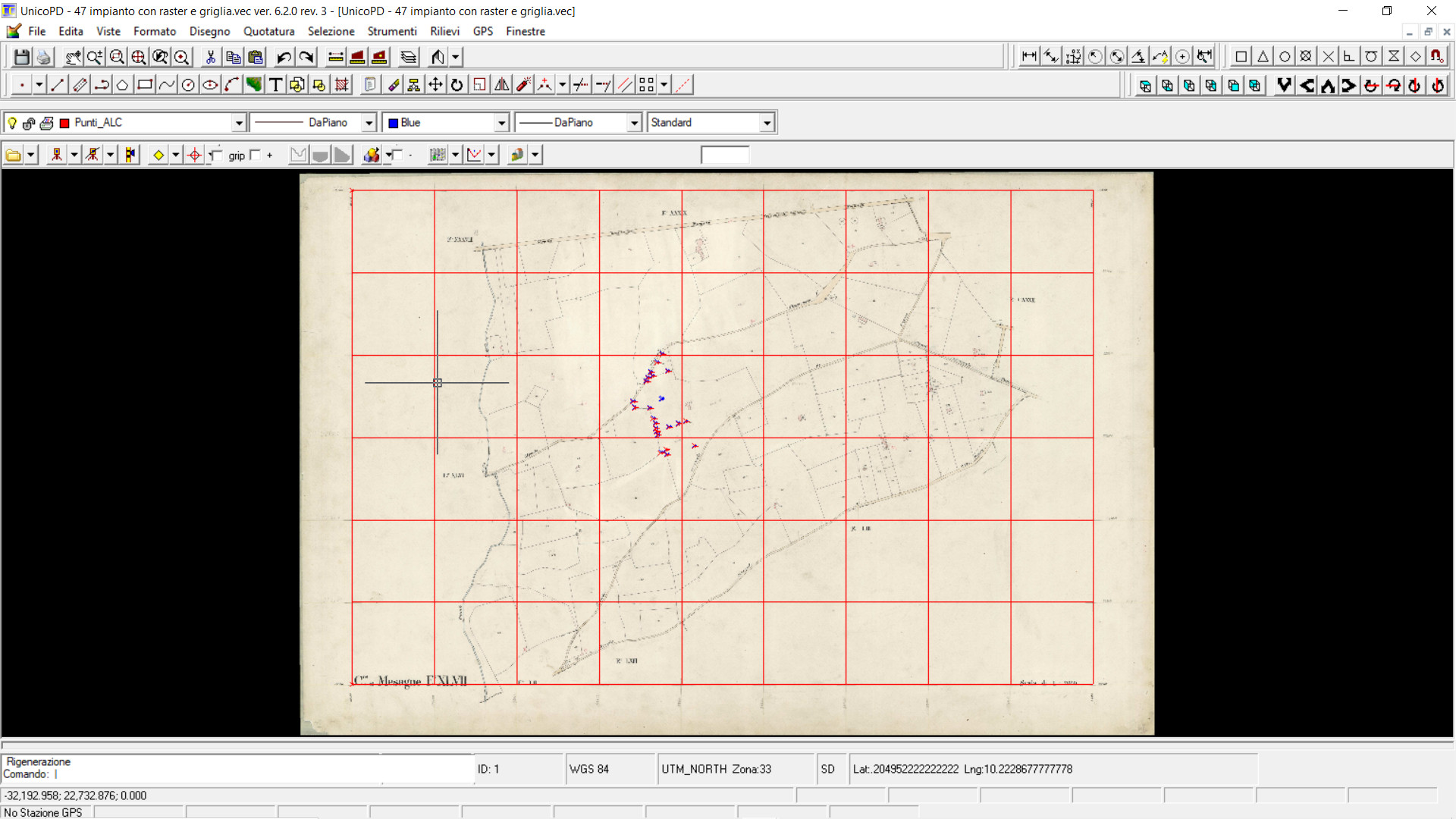1456x819 pixels.
Task: Click the Blue color swatch square
Action: pos(393,123)
